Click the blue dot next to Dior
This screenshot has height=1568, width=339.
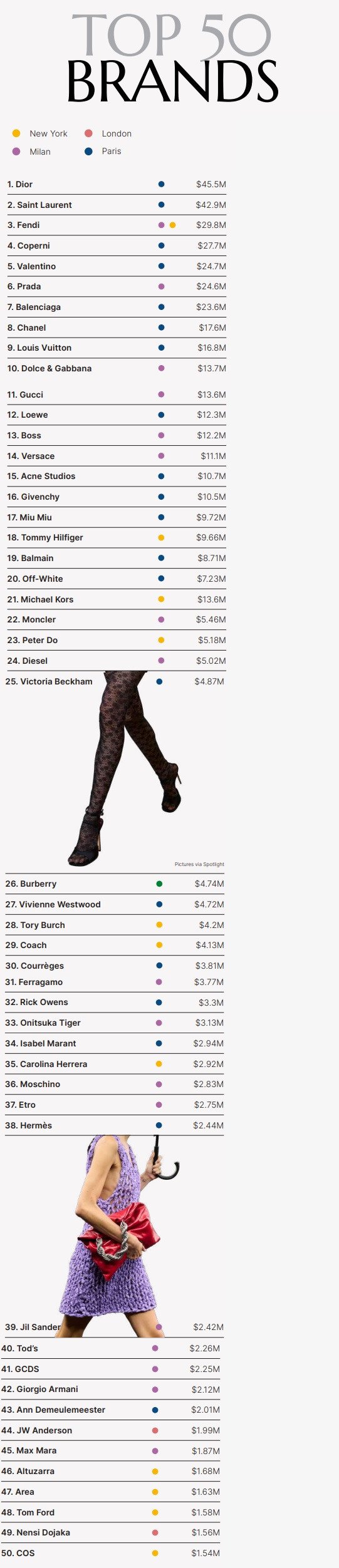tap(161, 184)
